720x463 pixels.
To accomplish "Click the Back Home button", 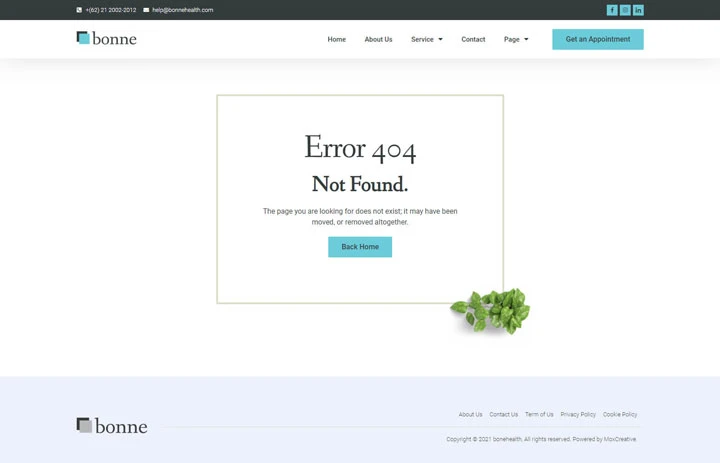I will (x=360, y=247).
